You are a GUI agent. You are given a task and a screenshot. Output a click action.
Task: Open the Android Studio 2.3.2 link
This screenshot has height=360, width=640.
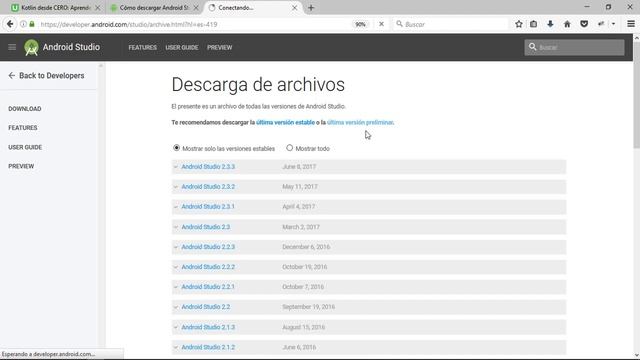click(x=208, y=187)
